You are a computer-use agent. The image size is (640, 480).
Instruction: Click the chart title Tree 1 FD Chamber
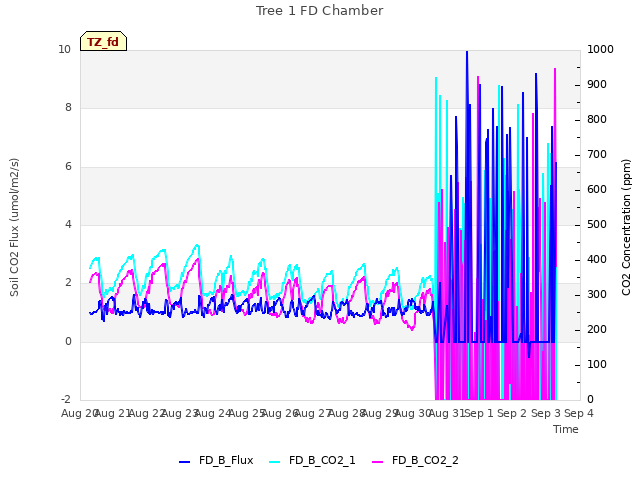[320, 11]
